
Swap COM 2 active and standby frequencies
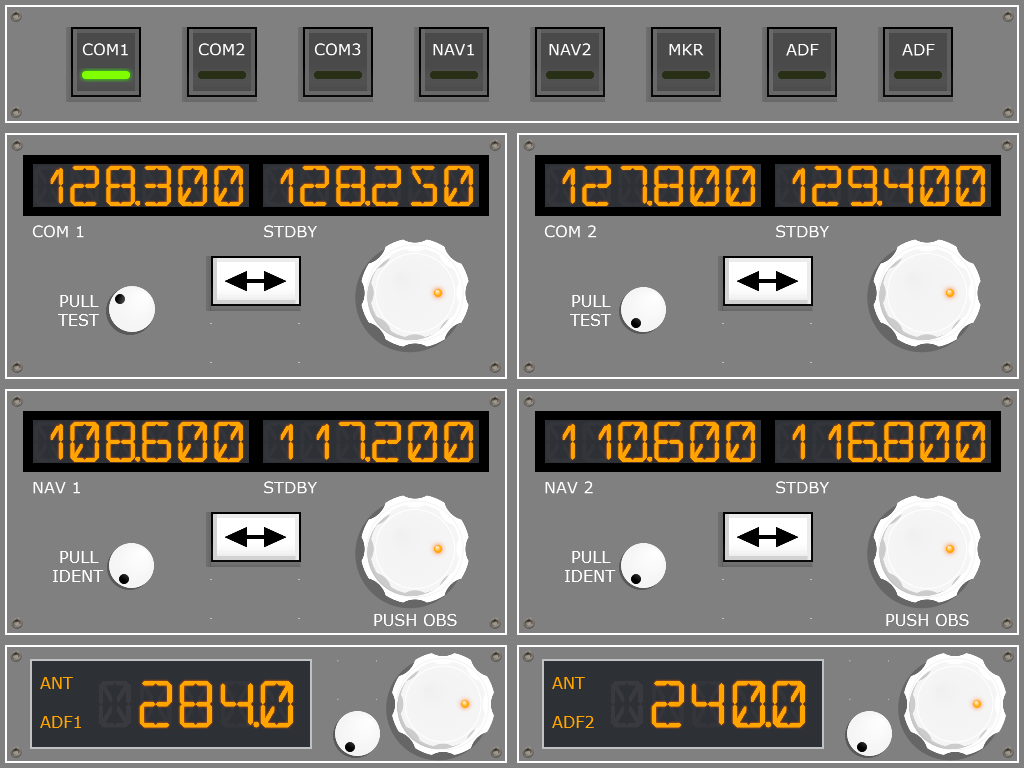click(x=768, y=281)
